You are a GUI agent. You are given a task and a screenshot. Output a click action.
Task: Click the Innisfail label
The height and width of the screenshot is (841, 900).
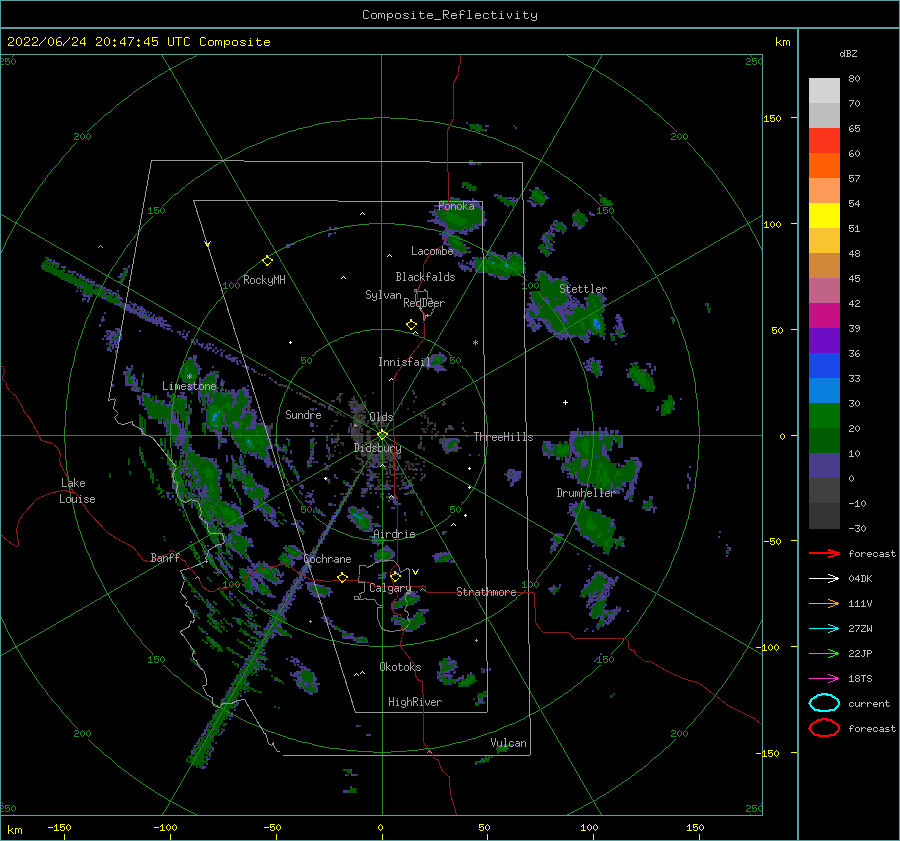pyautogui.click(x=404, y=362)
